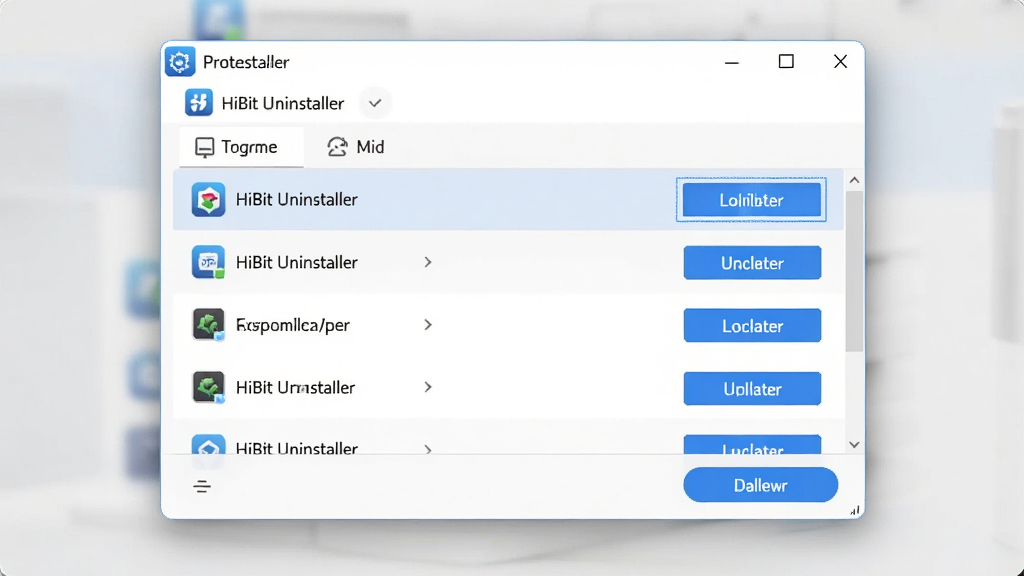Viewport: 1024px width, 576px height.
Task: Expand the Fcspomllca/per row chevron
Action: 428,325
